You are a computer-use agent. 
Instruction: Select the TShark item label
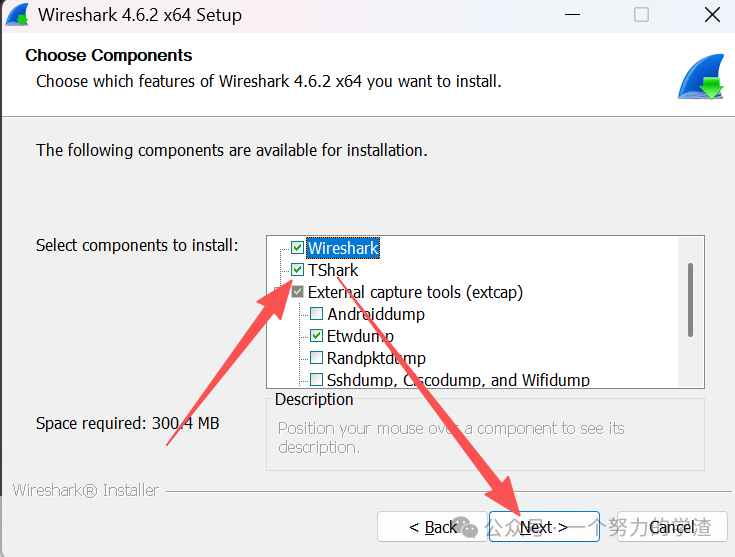click(333, 270)
